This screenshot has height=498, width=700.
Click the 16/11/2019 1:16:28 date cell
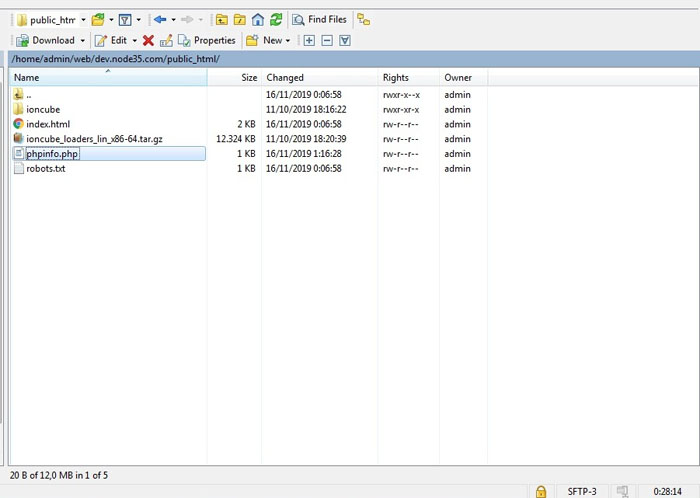coord(304,154)
